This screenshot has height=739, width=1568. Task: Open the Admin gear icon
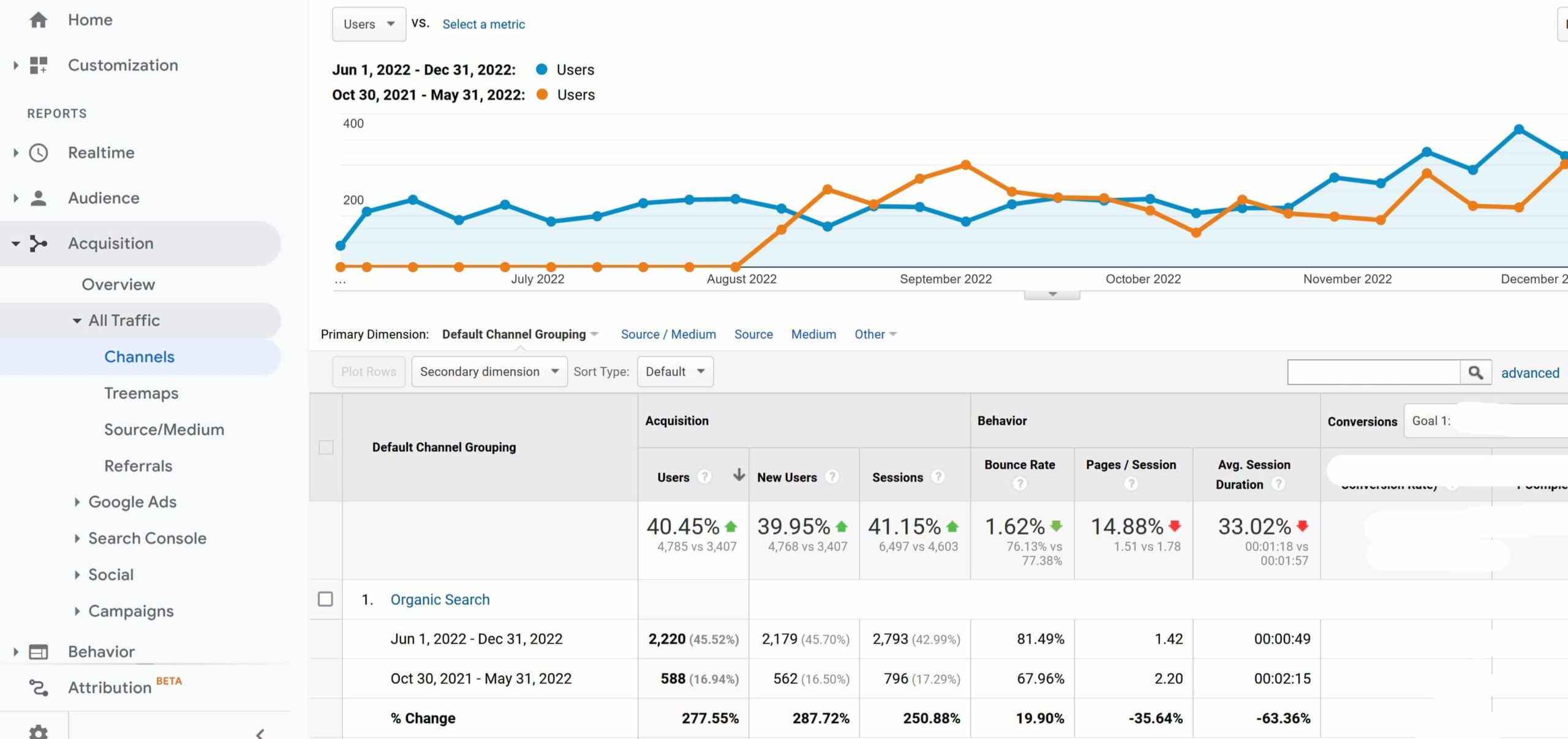(39, 732)
